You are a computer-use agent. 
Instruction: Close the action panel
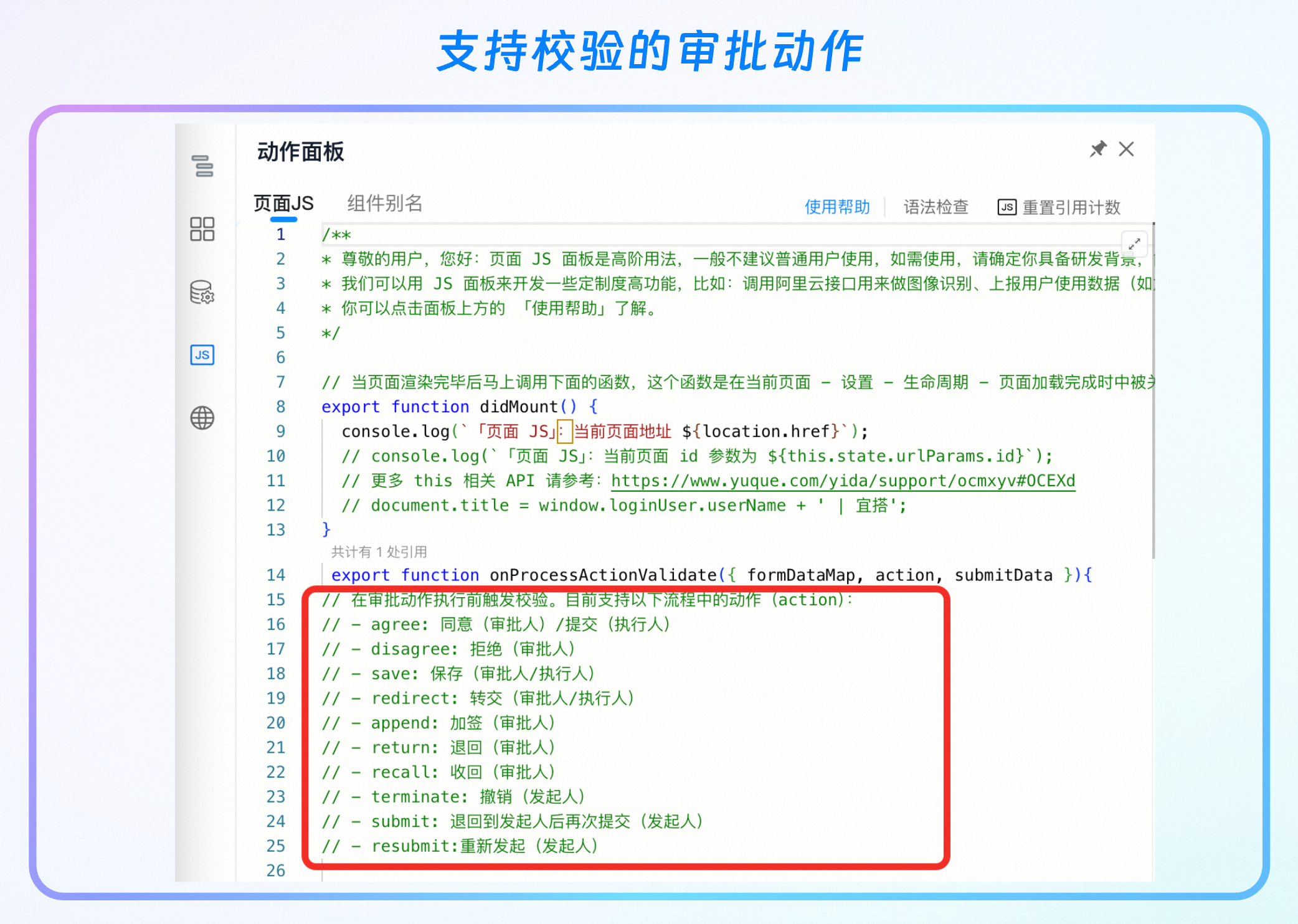tap(1126, 149)
